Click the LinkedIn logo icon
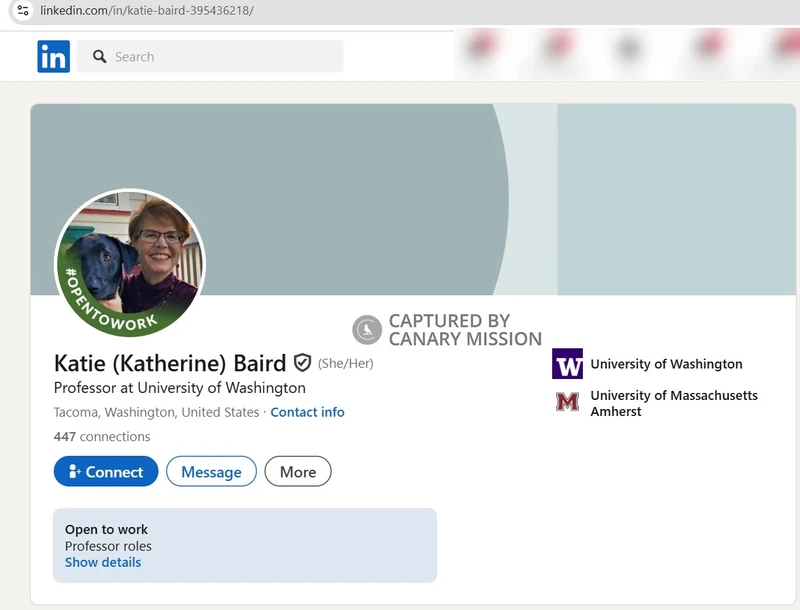The width and height of the screenshot is (800, 610). [54, 56]
